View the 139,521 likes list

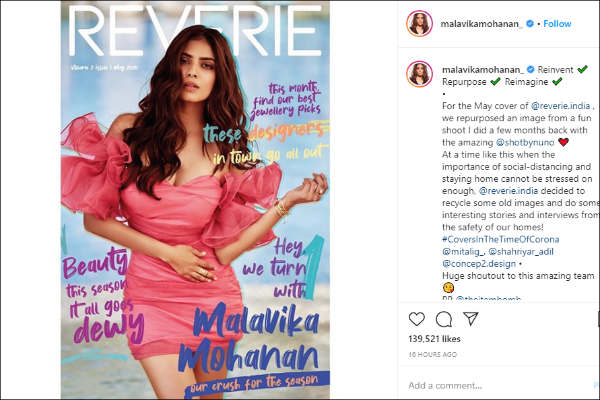click(434, 339)
